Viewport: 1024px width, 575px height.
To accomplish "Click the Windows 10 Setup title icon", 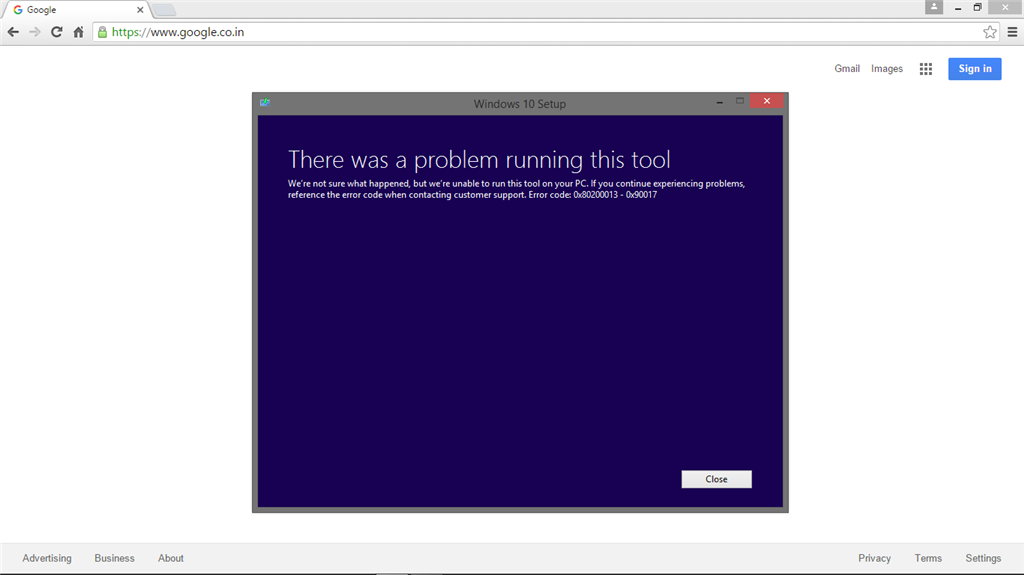I will tap(264, 103).
